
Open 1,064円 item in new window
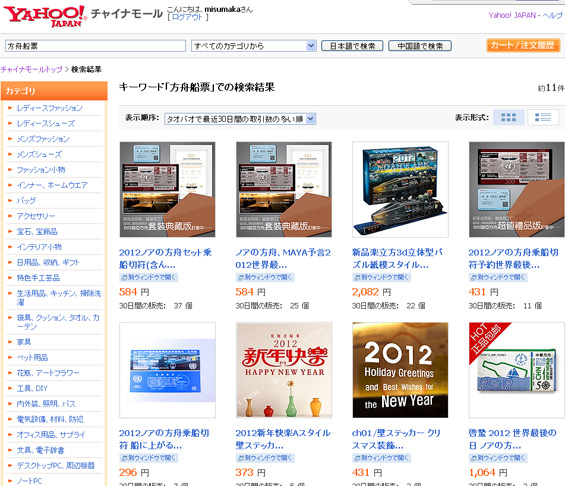point(498,458)
